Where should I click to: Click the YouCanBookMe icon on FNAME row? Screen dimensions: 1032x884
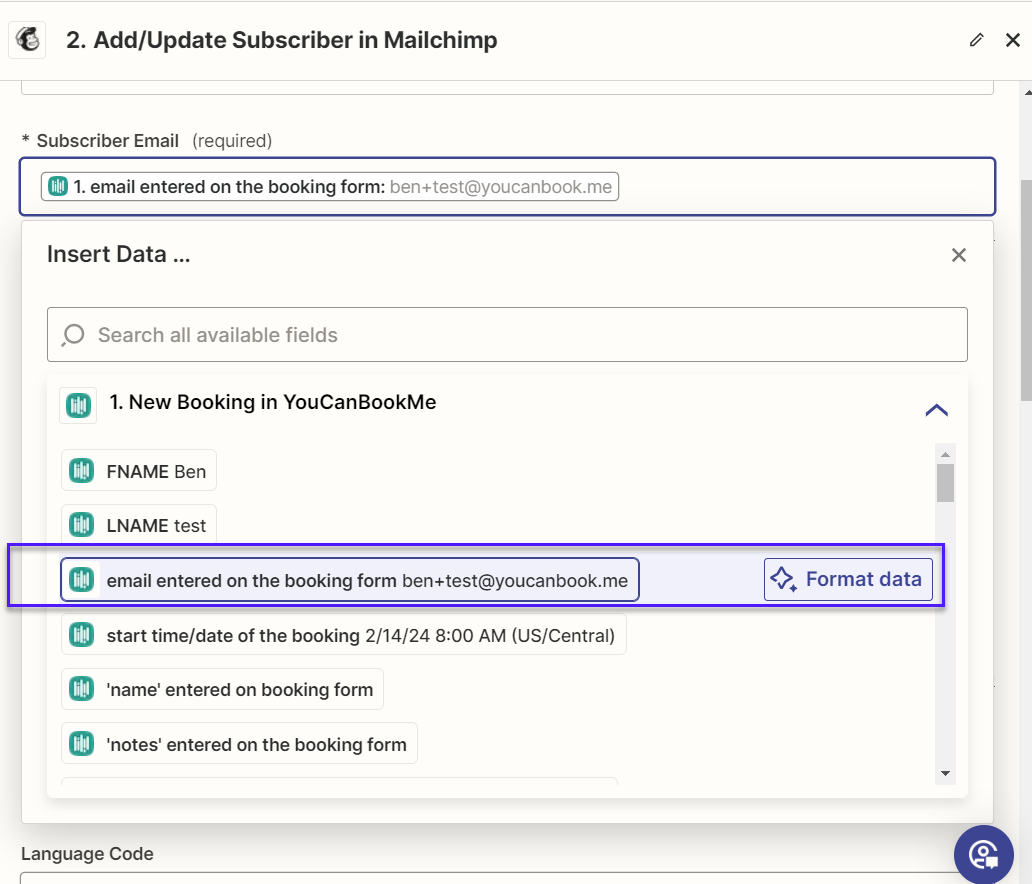82,471
